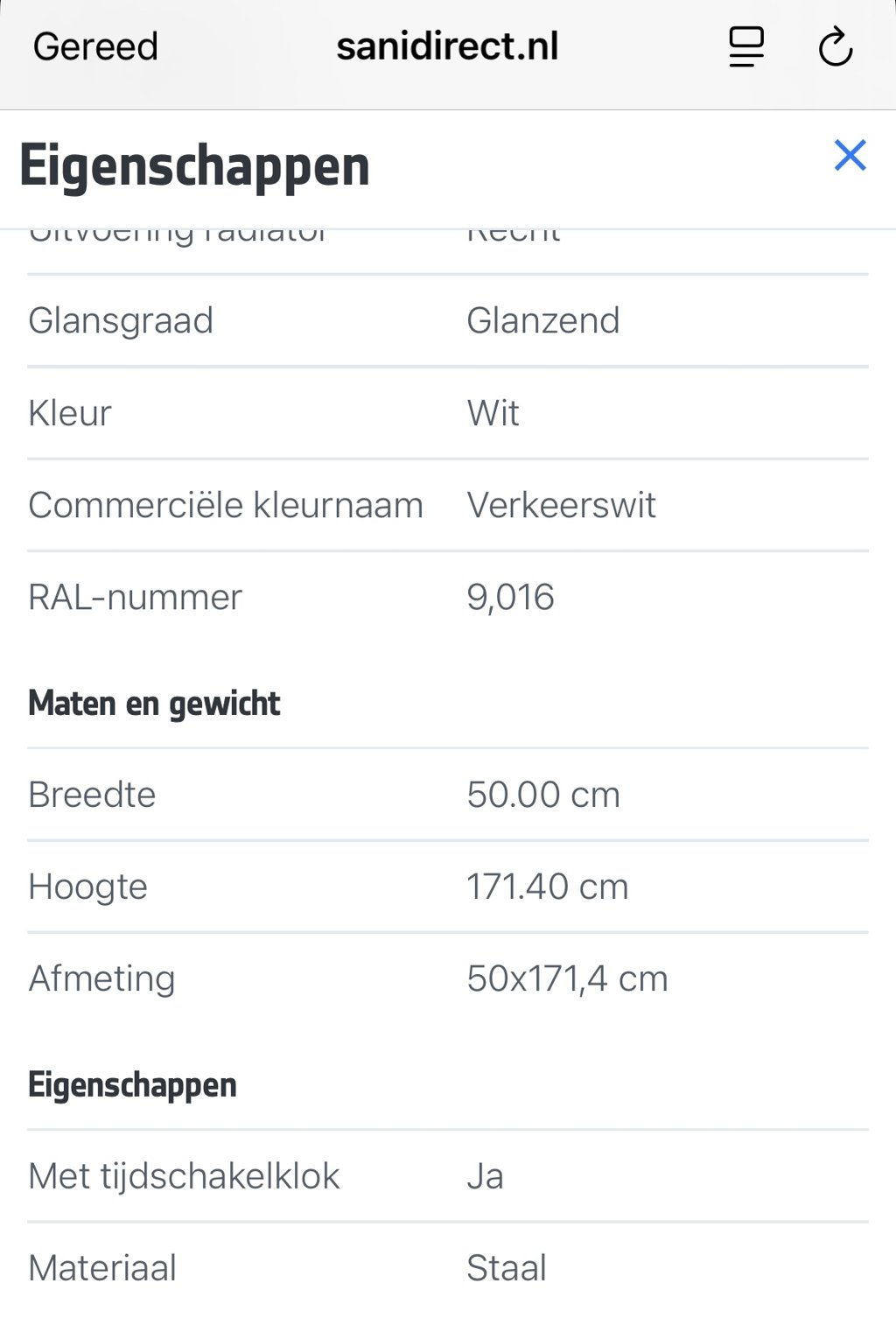Tap the Materiaal value Staal
The image size is (896, 1332).
(507, 1268)
